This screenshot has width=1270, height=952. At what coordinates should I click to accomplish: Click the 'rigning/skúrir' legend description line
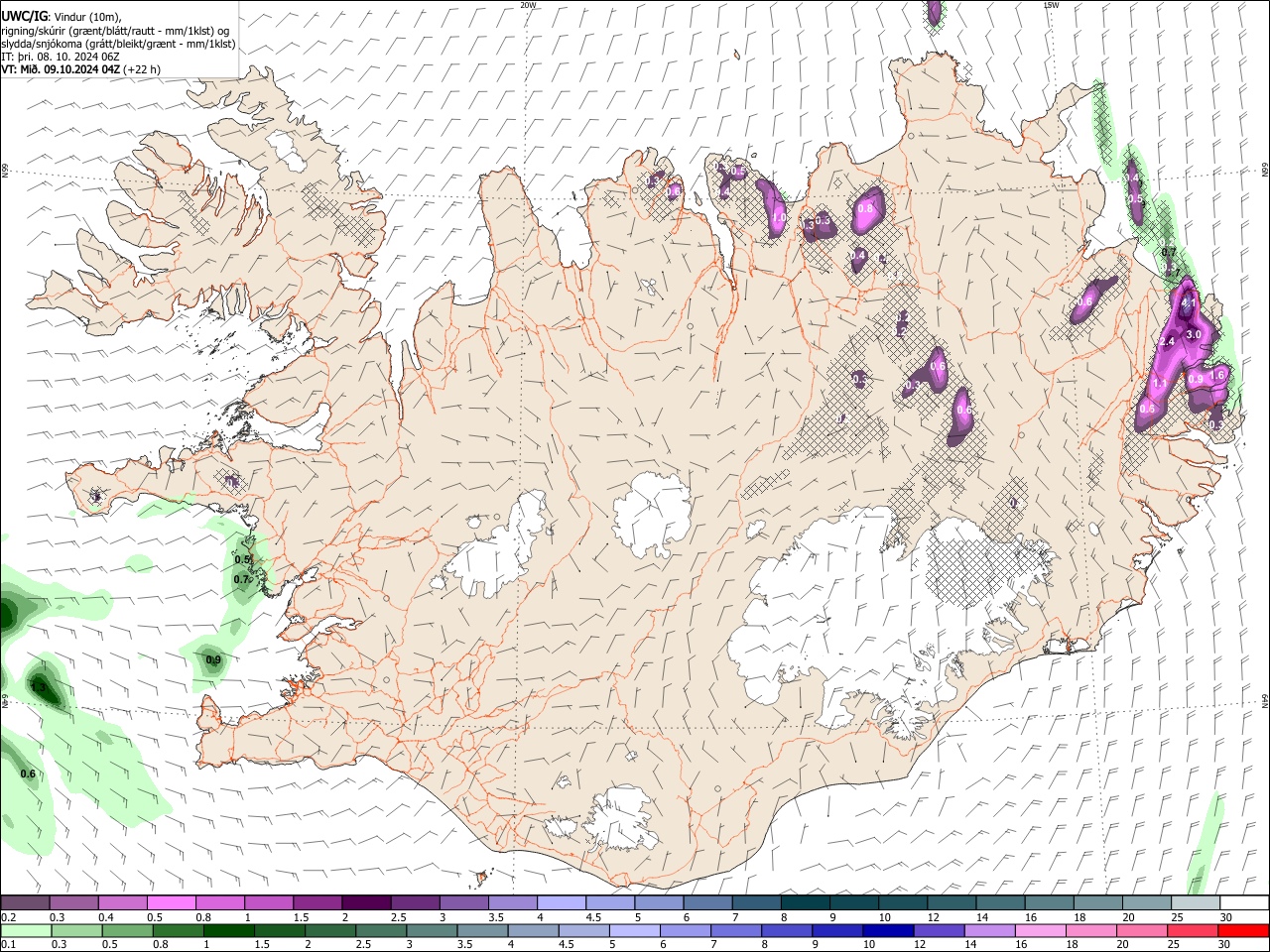pos(115,30)
